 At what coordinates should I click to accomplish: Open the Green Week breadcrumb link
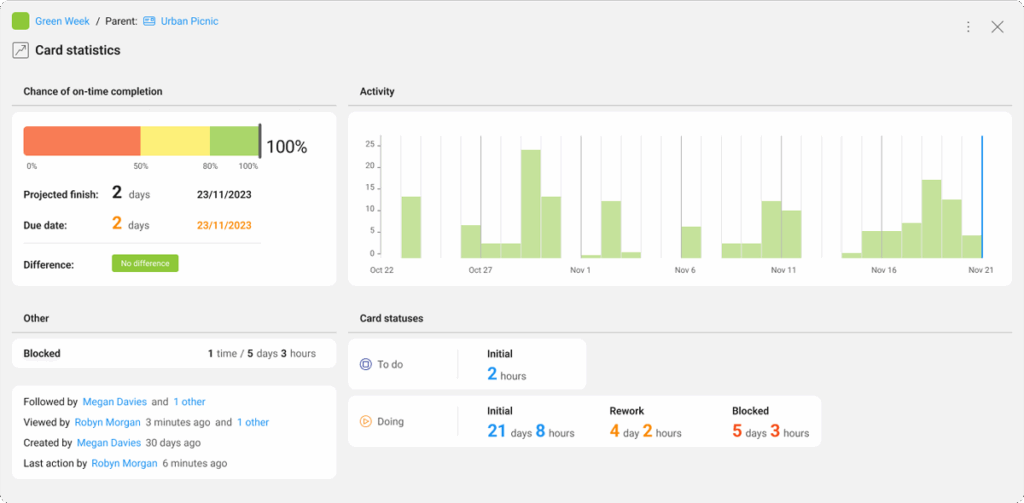(62, 21)
